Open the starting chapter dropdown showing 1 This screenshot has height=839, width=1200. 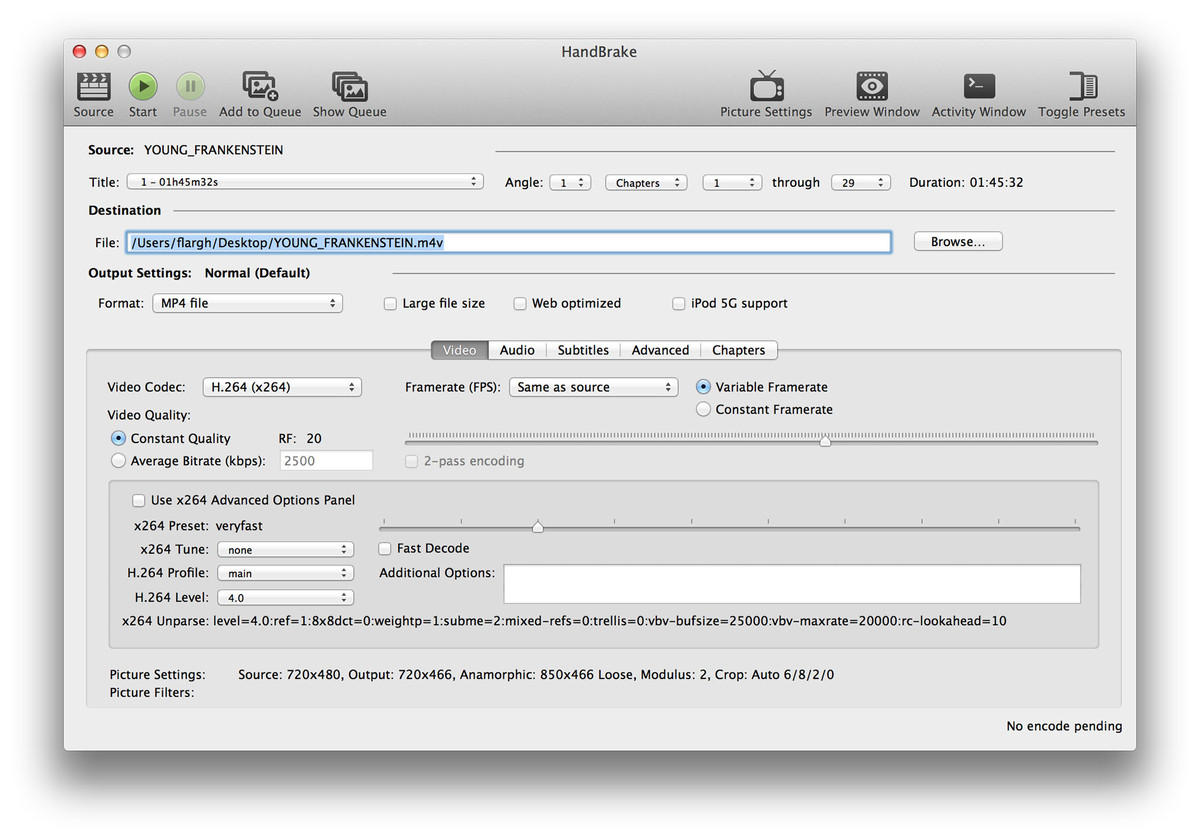pos(732,183)
